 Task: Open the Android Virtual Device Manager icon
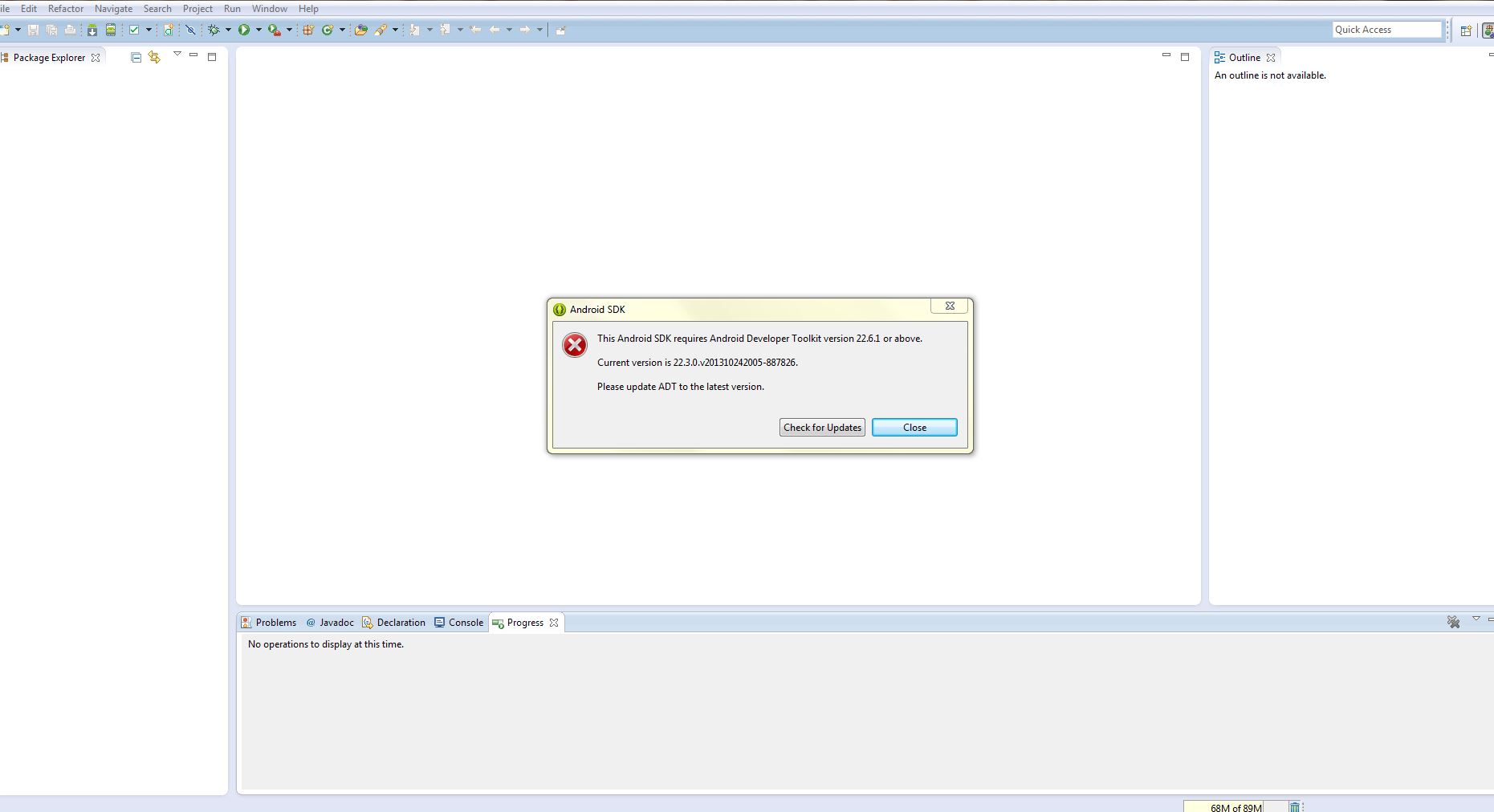[x=111, y=30]
